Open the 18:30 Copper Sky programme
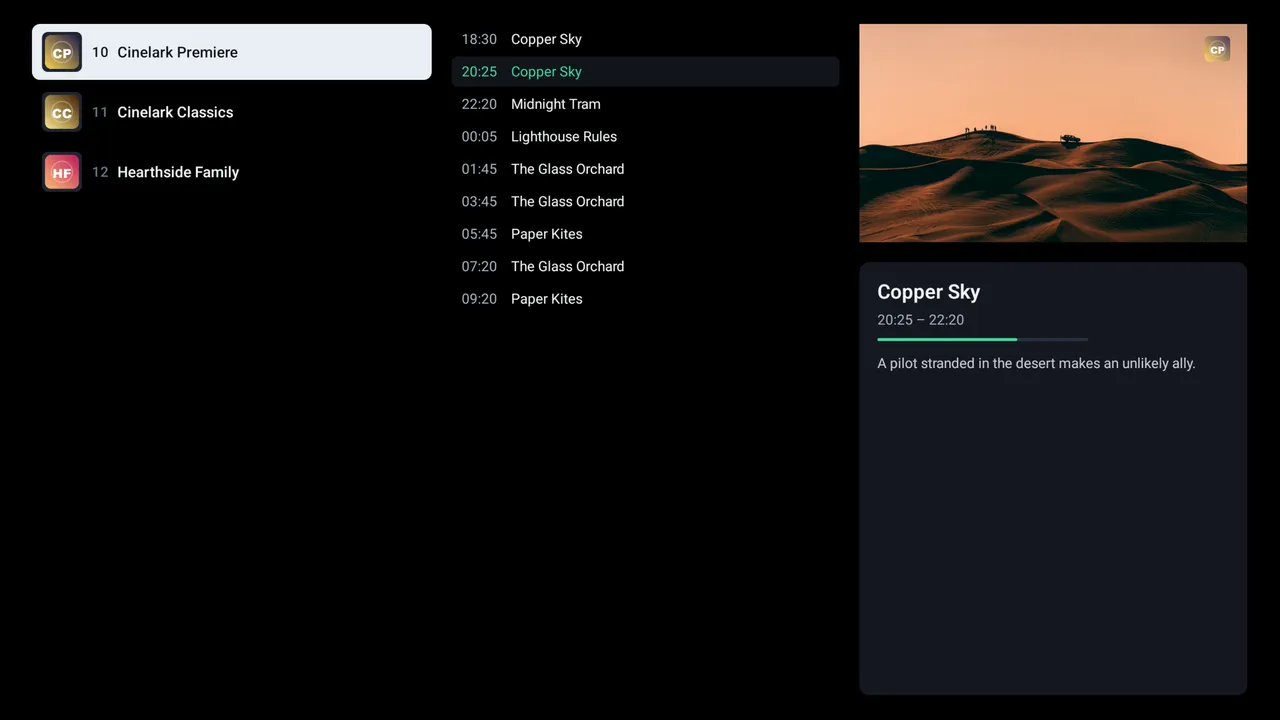 tap(645, 39)
